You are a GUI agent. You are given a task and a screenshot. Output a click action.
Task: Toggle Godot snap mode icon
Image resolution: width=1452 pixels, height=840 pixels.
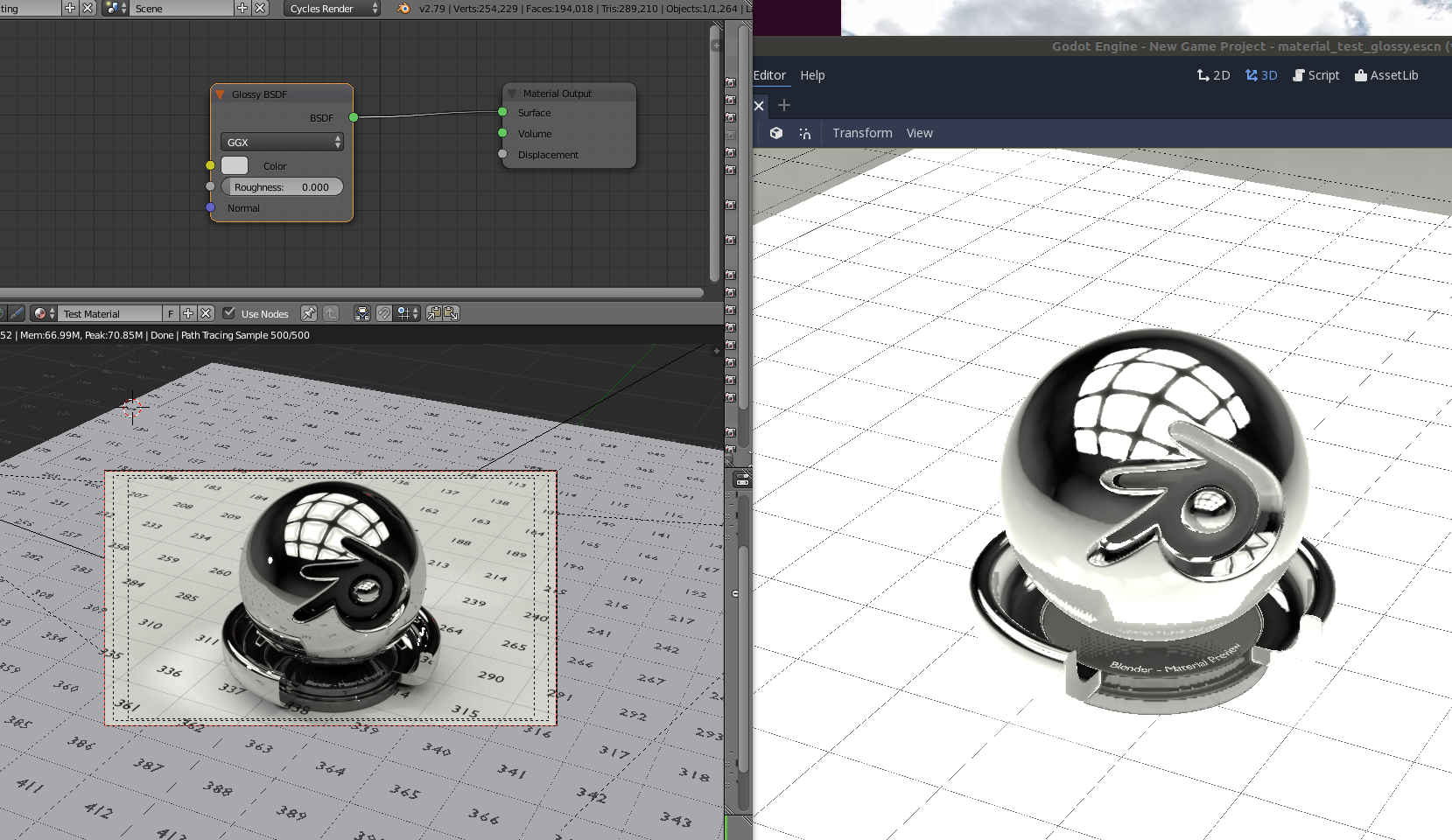click(805, 133)
